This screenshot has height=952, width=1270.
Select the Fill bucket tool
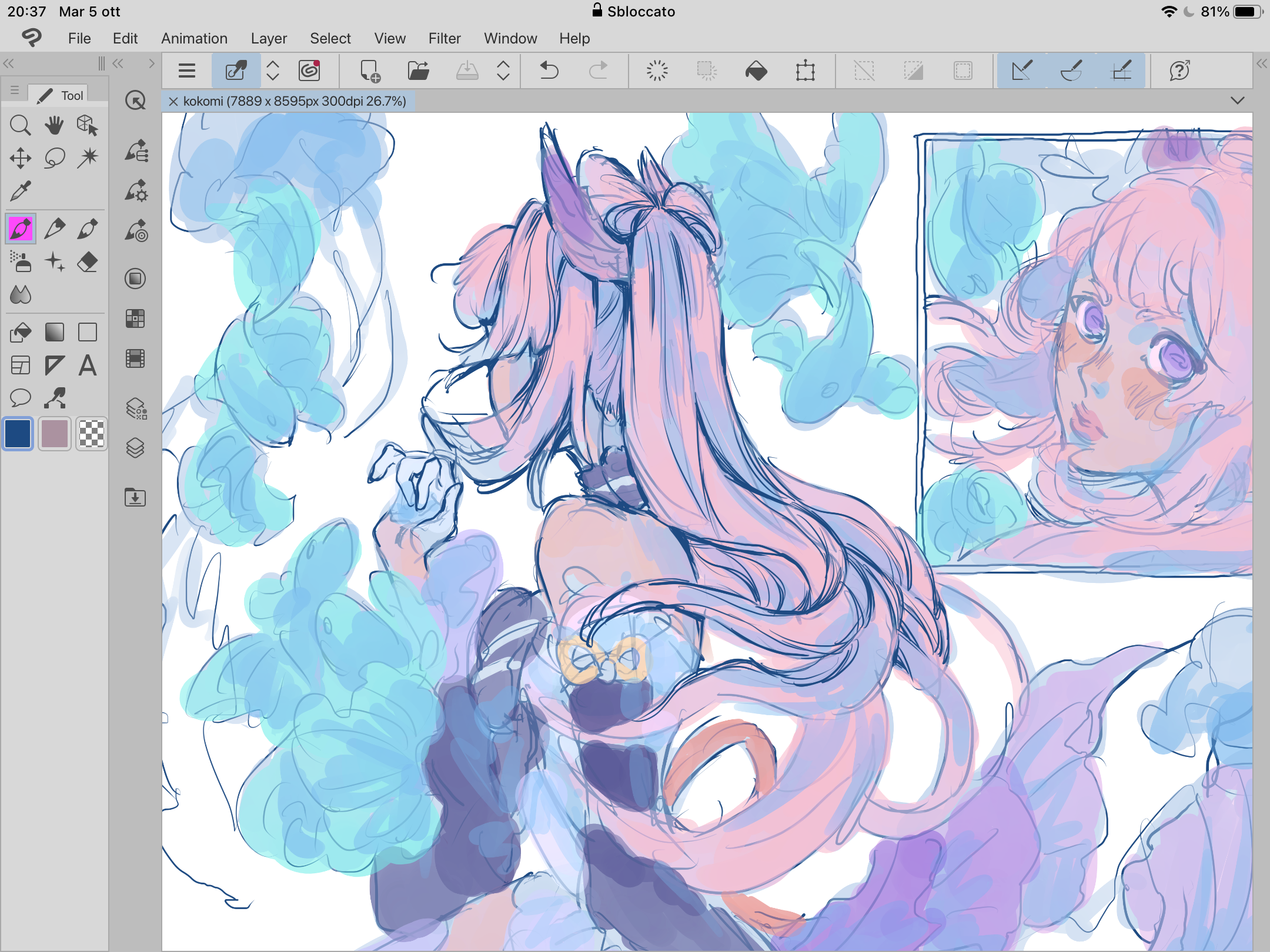(x=21, y=332)
